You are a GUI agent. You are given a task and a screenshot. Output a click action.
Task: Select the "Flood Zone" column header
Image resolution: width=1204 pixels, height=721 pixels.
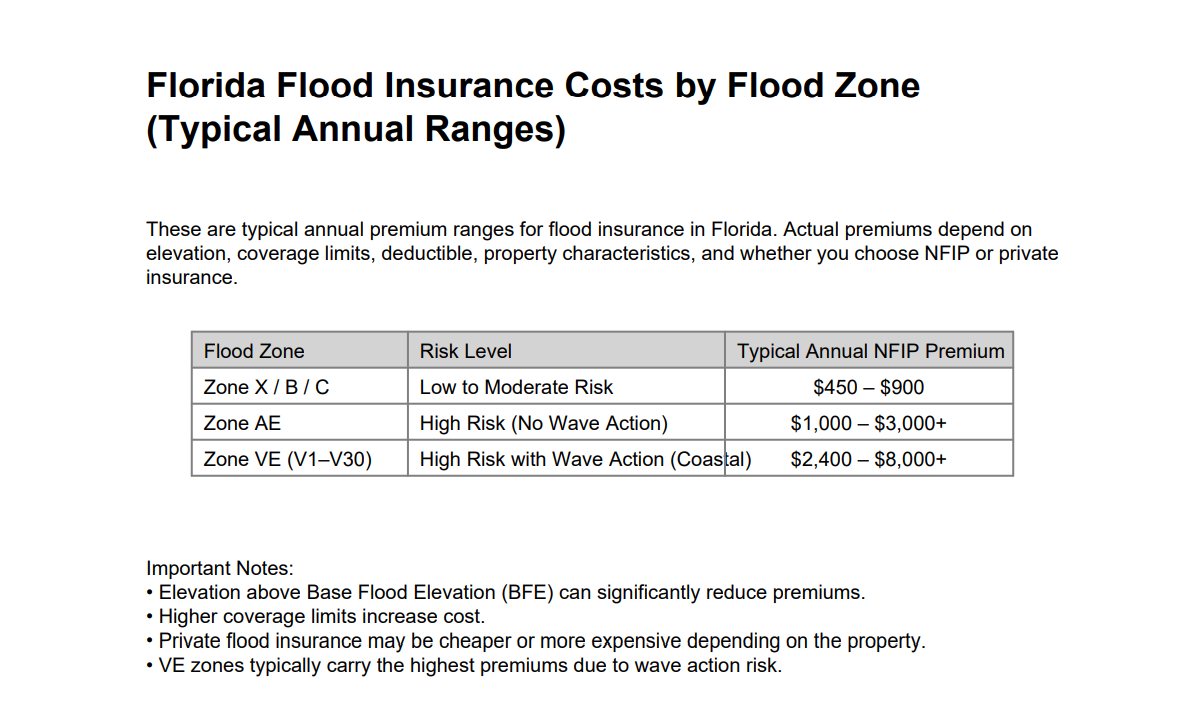tap(254, 351)
